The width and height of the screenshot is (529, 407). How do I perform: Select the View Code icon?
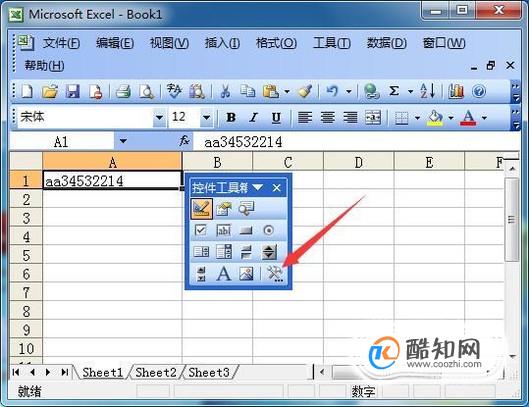coord(246,209)
